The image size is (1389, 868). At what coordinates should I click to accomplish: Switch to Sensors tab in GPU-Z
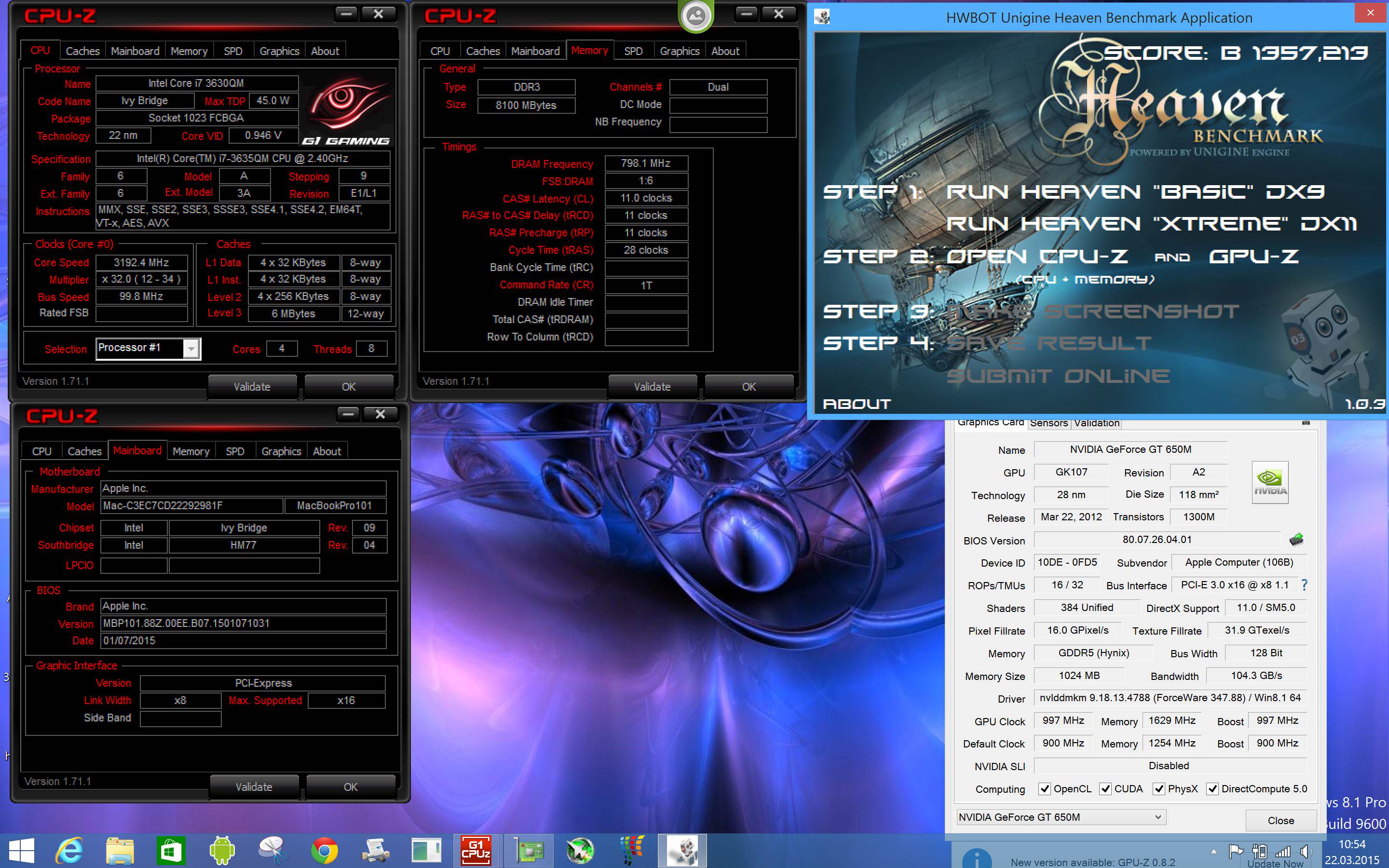coord(1049,423)
